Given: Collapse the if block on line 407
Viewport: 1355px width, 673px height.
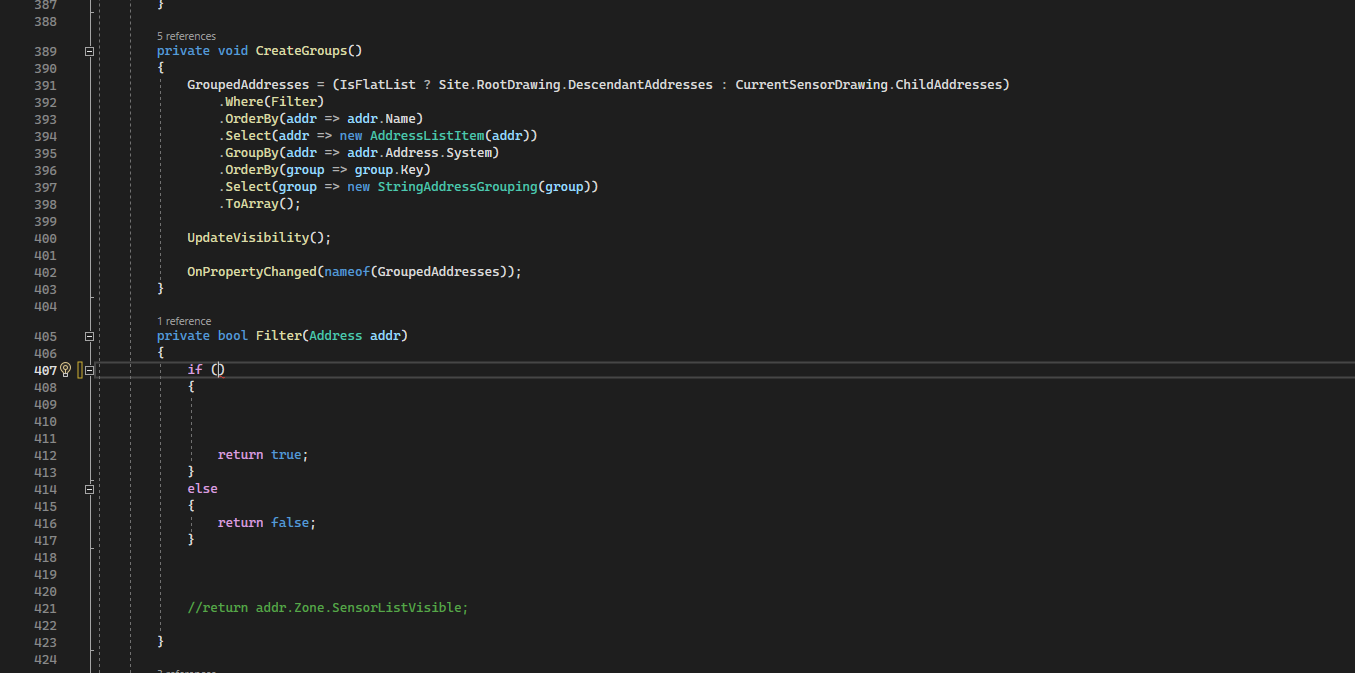Looking at the screenshot, I should click(x=89, y=370).
